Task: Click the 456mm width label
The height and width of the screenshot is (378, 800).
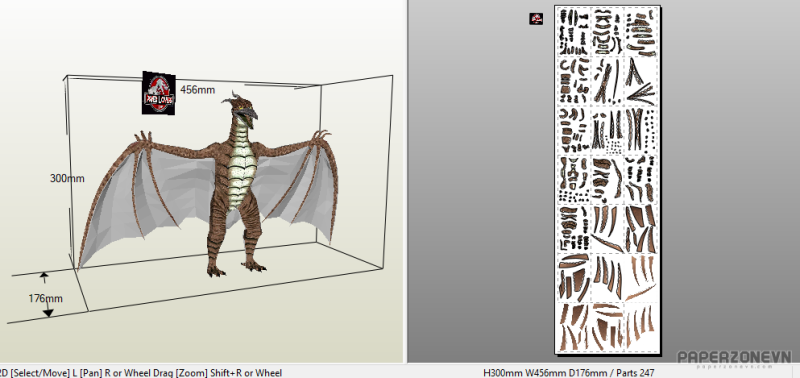Action: coord(197,90)
